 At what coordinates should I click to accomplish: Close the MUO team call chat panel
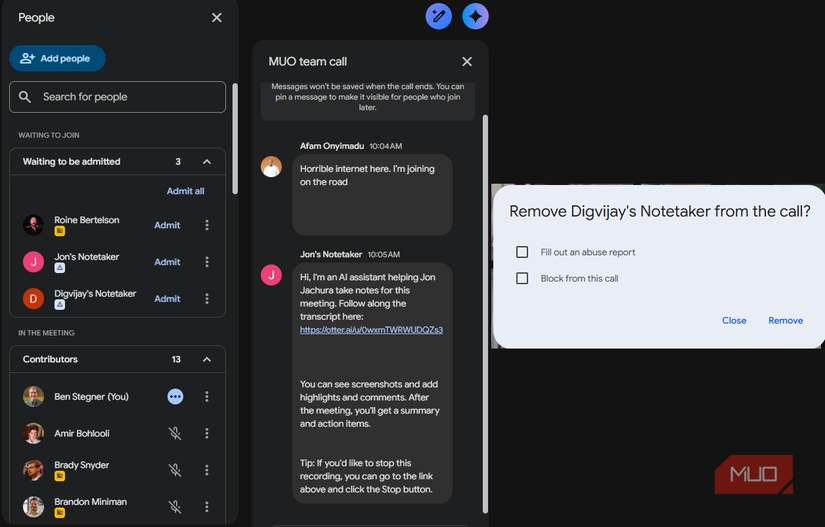[467, 62]
